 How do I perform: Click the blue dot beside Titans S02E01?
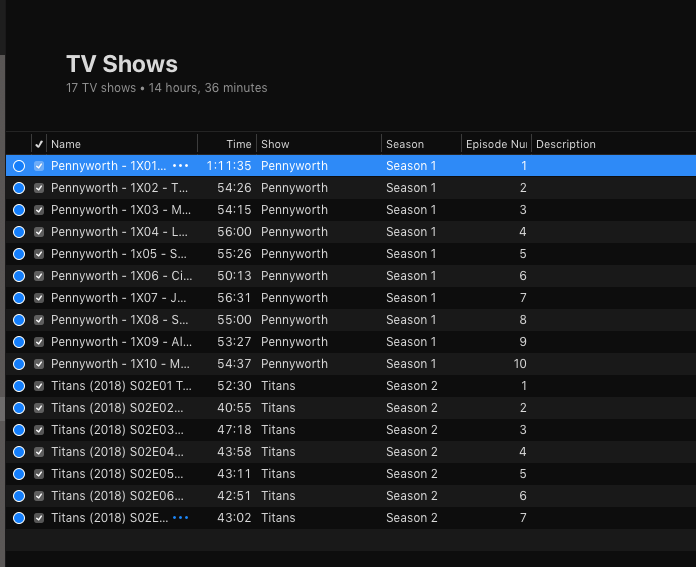[19, 386]
